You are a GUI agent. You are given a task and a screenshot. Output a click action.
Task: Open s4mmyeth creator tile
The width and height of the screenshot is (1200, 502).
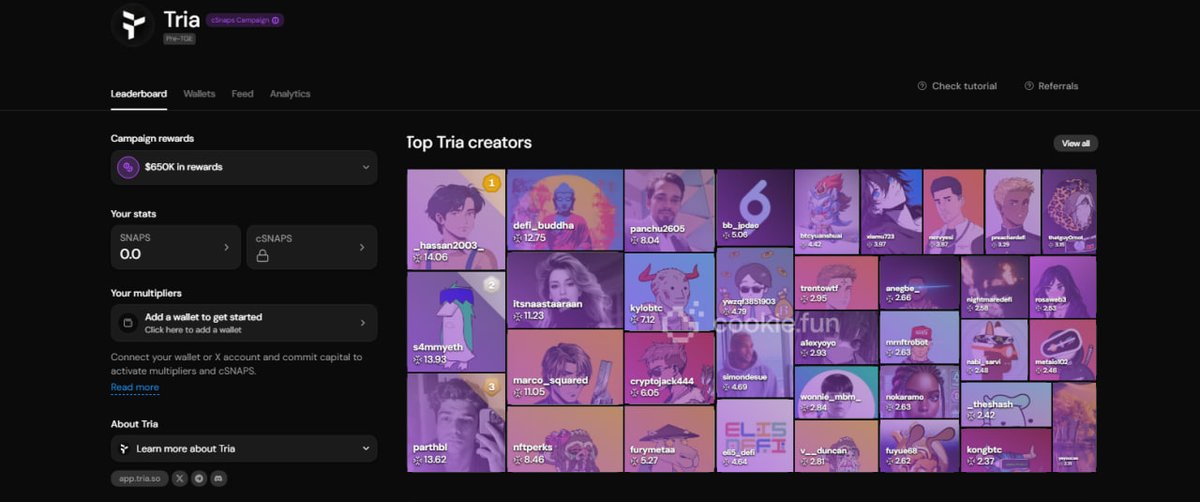[x=456, y=321]
